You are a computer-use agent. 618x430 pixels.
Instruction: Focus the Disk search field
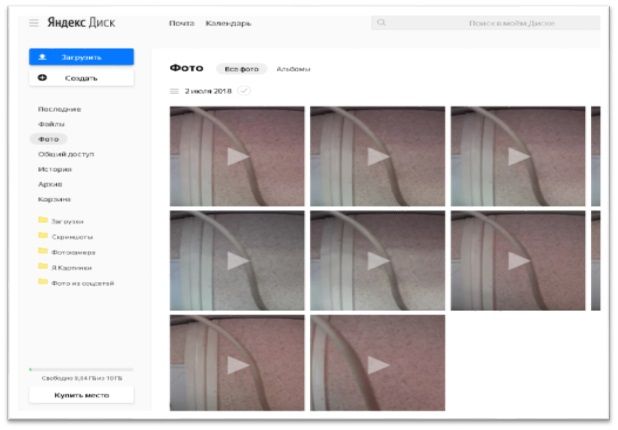coord(486,23)
